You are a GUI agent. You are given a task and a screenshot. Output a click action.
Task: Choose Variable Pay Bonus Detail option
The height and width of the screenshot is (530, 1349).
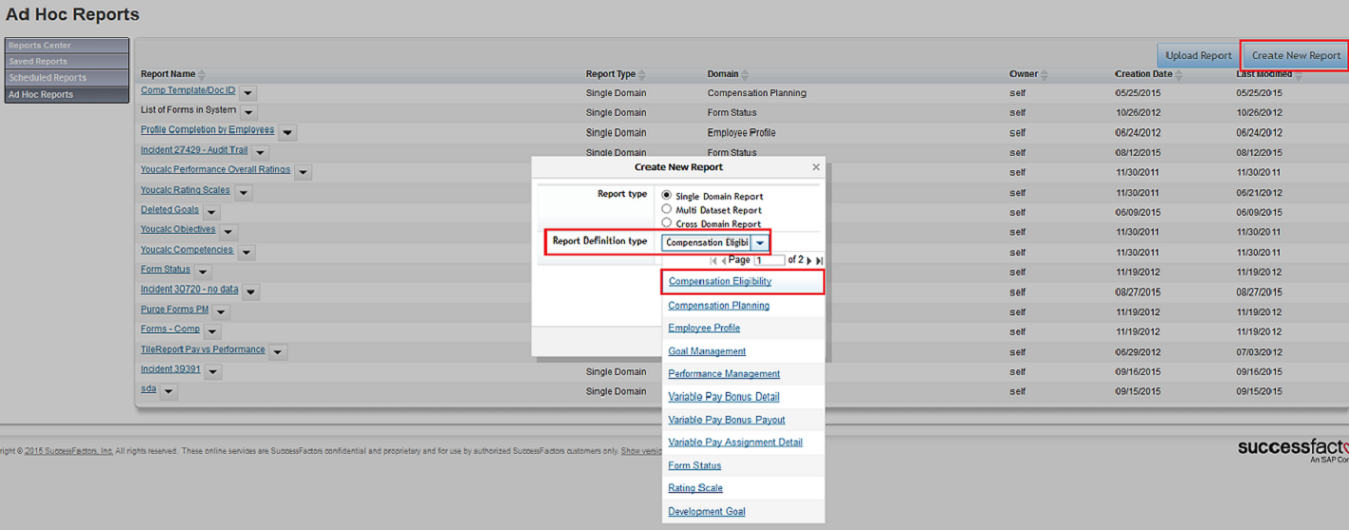point(724,397)
